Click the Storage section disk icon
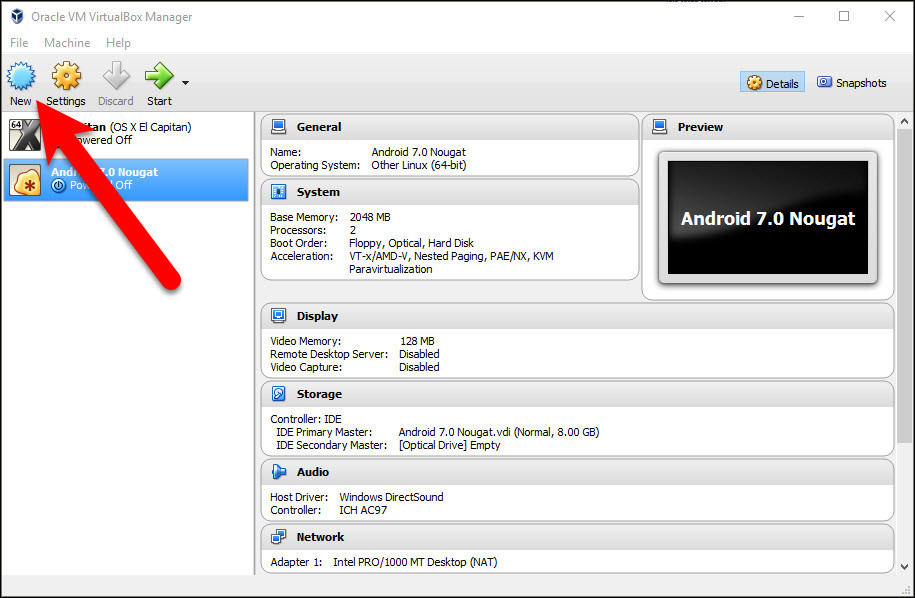The height and width of the screenshot is (598, 915). click(x=279, y=394)
